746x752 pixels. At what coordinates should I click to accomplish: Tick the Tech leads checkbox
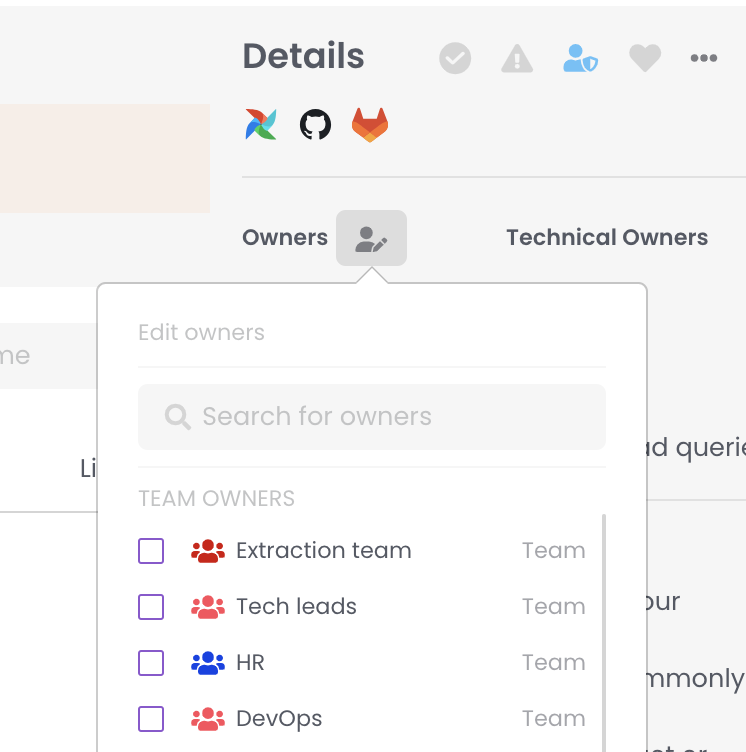(x=151, y=607)
